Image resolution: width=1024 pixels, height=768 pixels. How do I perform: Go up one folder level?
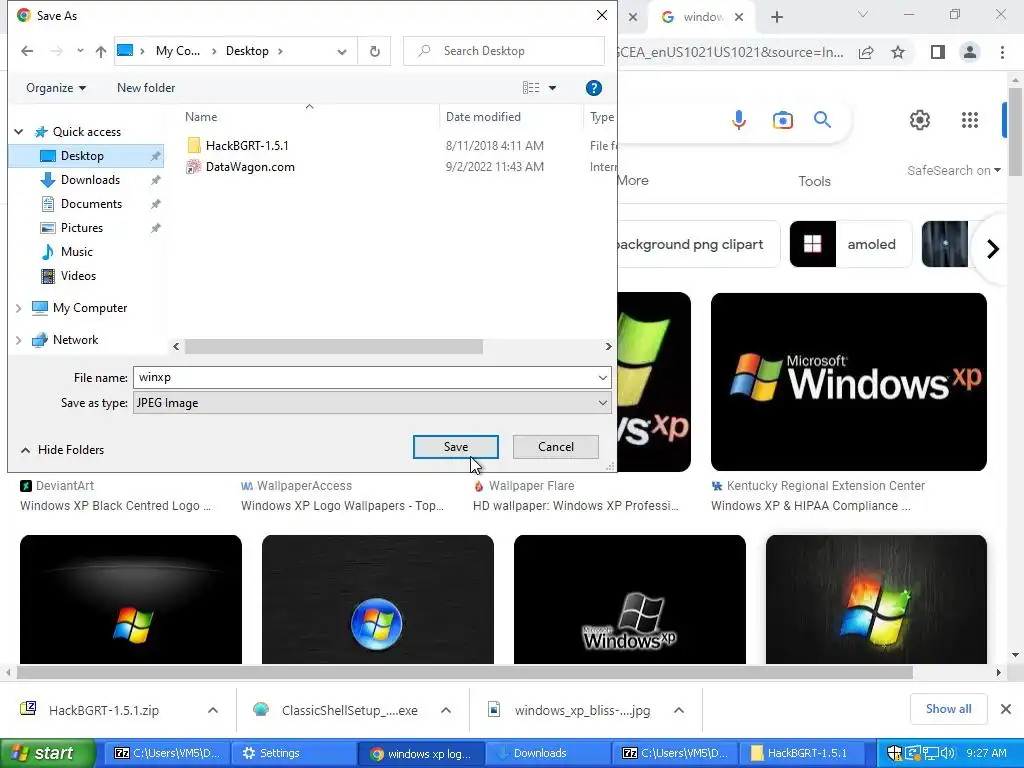101,51
